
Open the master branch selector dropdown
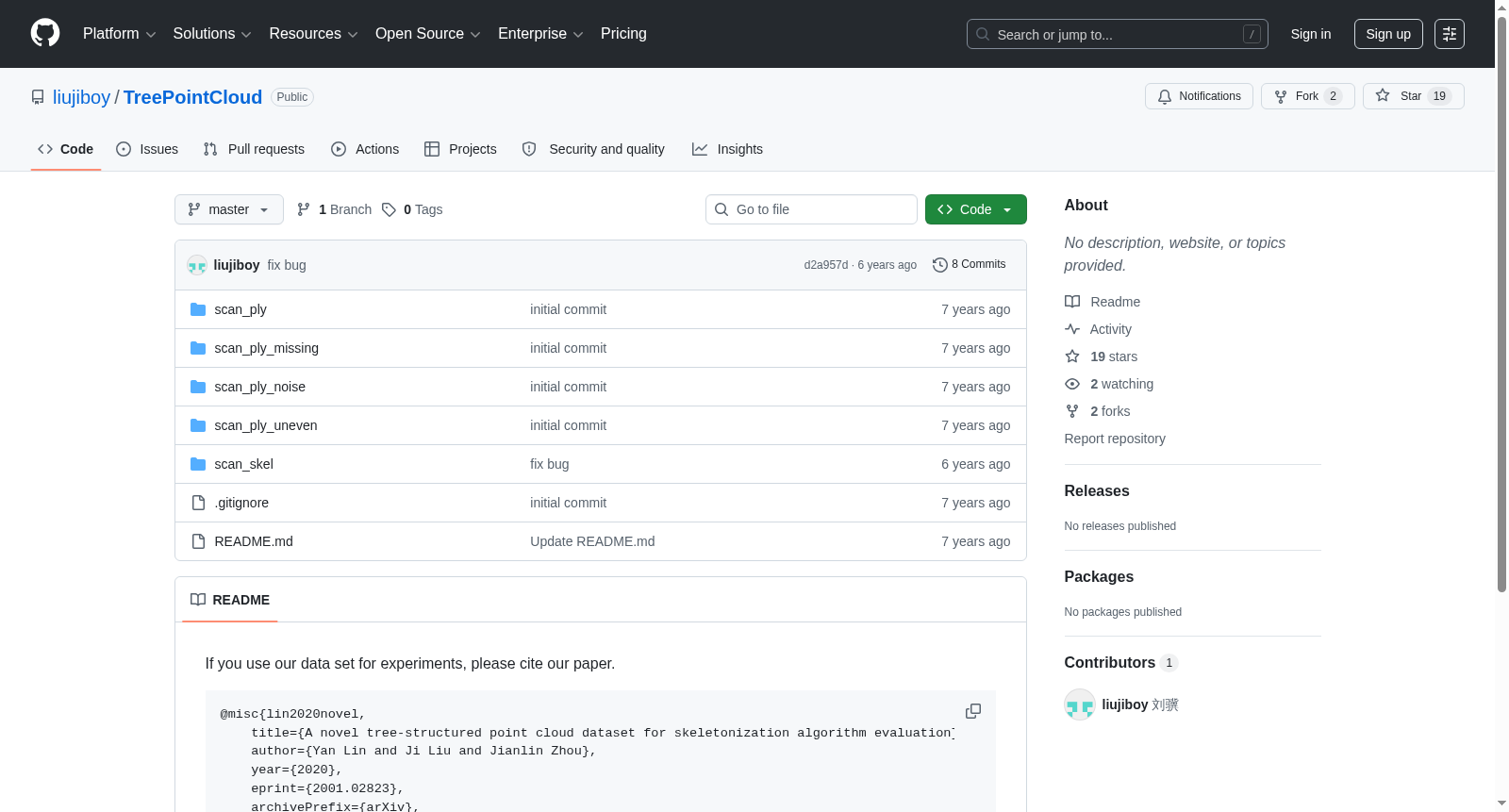click(229, 209)
